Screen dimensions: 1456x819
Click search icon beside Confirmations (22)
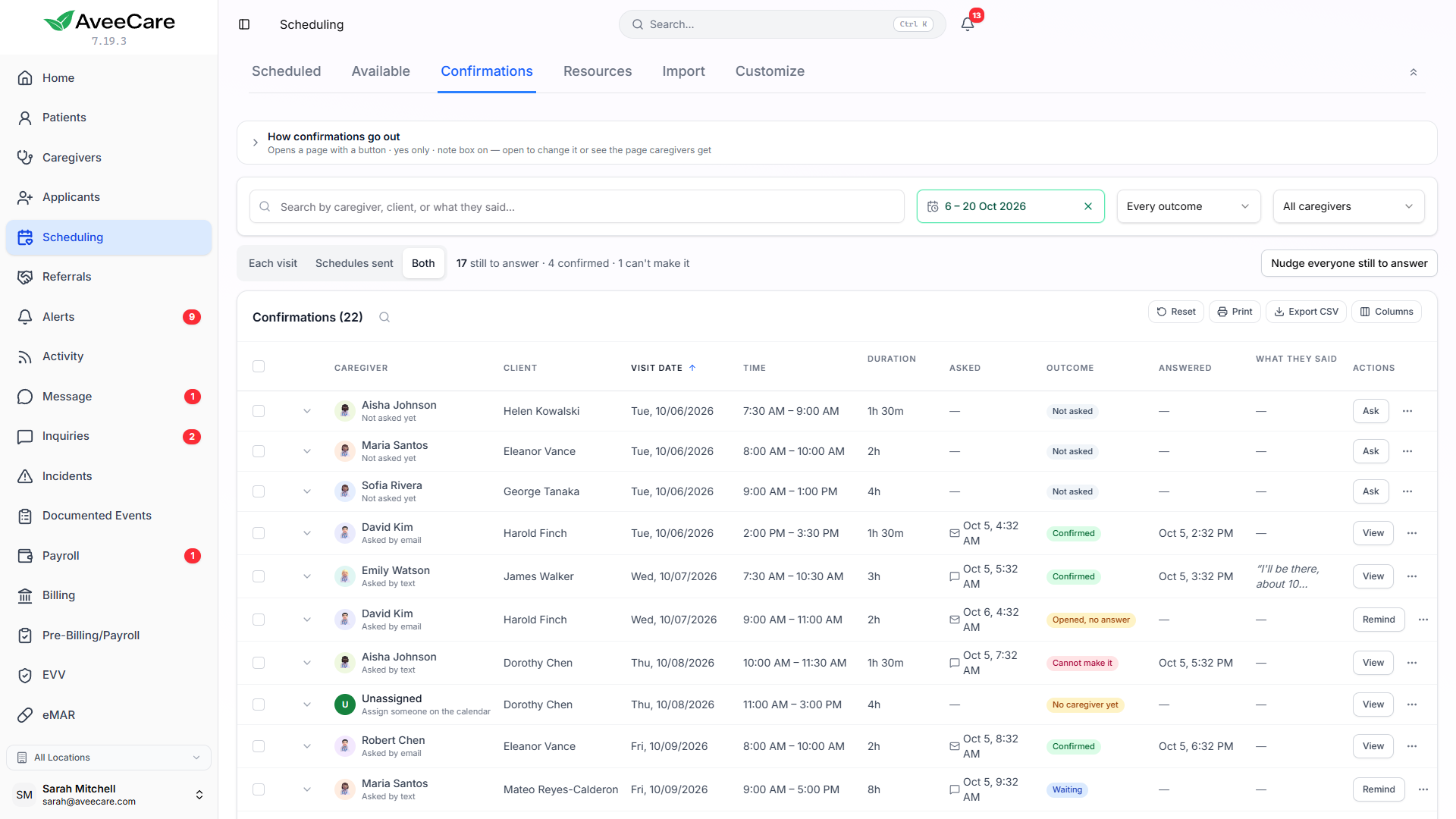click(x=384, y=317)
